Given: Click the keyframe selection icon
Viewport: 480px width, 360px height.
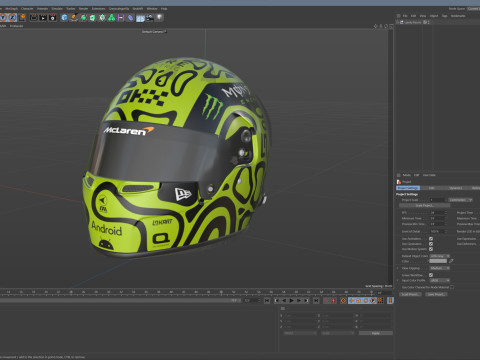Looking at the screenshot, I should tap(343, 301).
